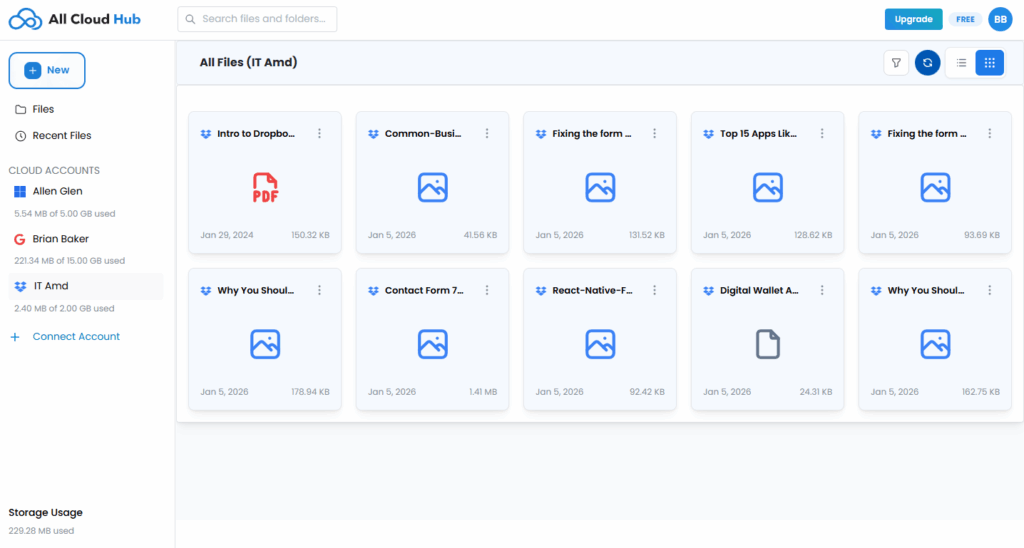
Task: Click the clock icon beside Recent Files
Action: coord(21,136)
